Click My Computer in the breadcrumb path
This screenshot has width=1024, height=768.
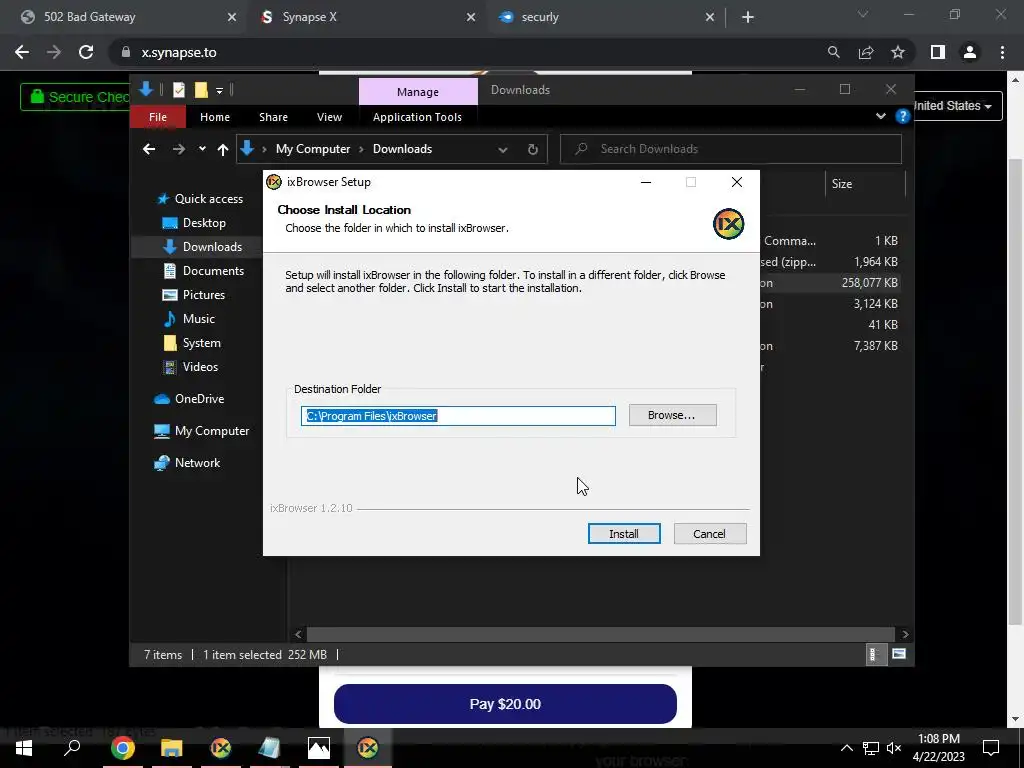click(313, 149)
